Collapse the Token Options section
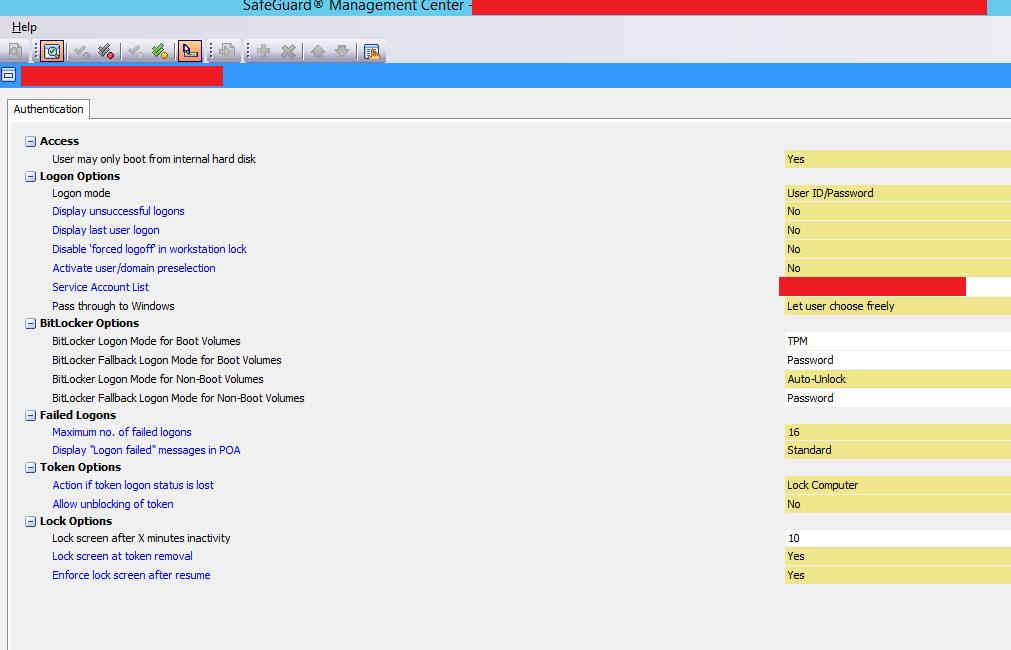Viewport: 1011px width, 650px height. tap(30, 467)
